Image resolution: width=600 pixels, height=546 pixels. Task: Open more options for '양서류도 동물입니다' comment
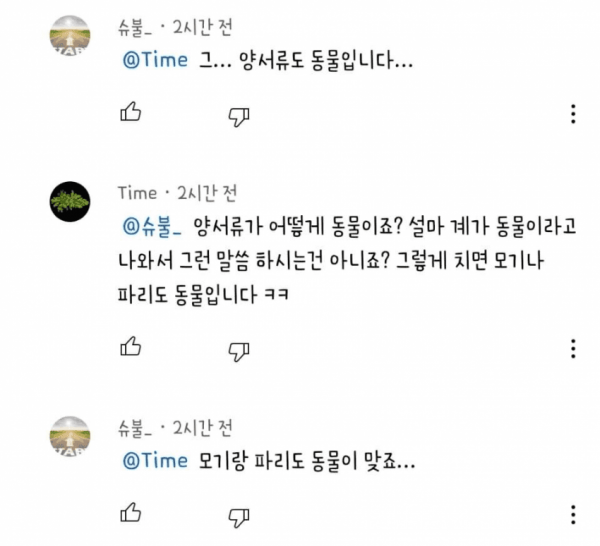(573, 114)
